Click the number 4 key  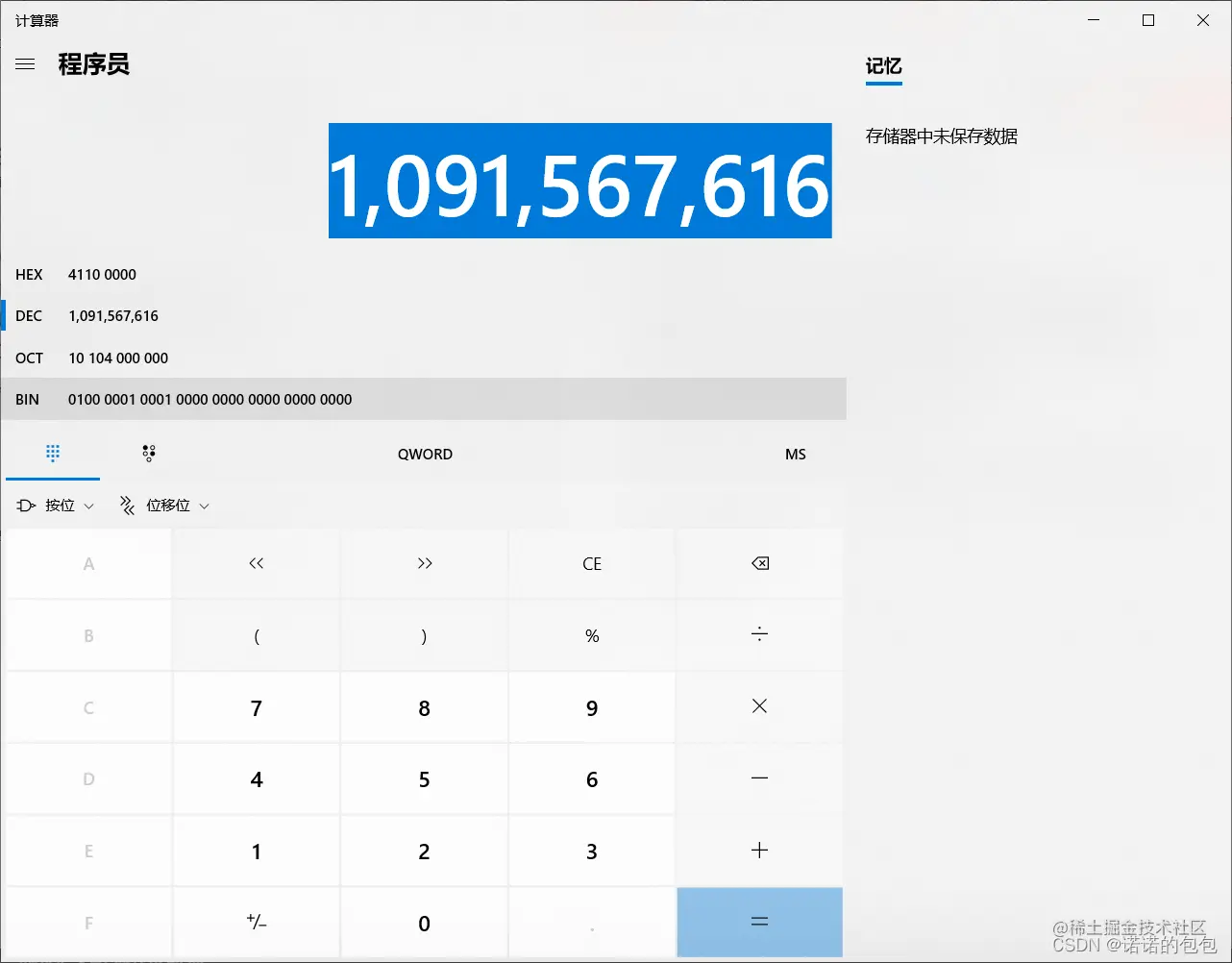pos(257,779)
